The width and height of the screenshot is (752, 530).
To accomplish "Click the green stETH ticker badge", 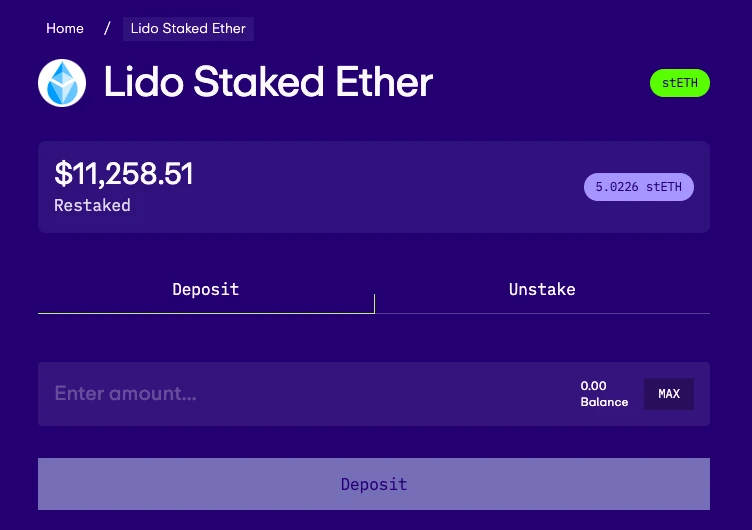I will (x=680, y=83).
